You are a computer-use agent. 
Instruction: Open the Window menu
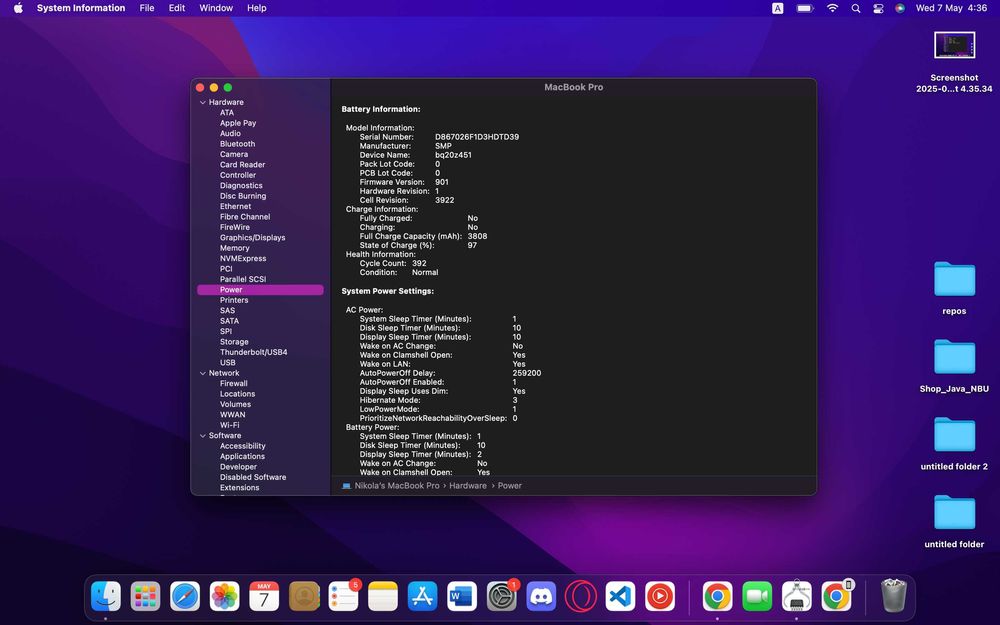[x=216, y=8]
